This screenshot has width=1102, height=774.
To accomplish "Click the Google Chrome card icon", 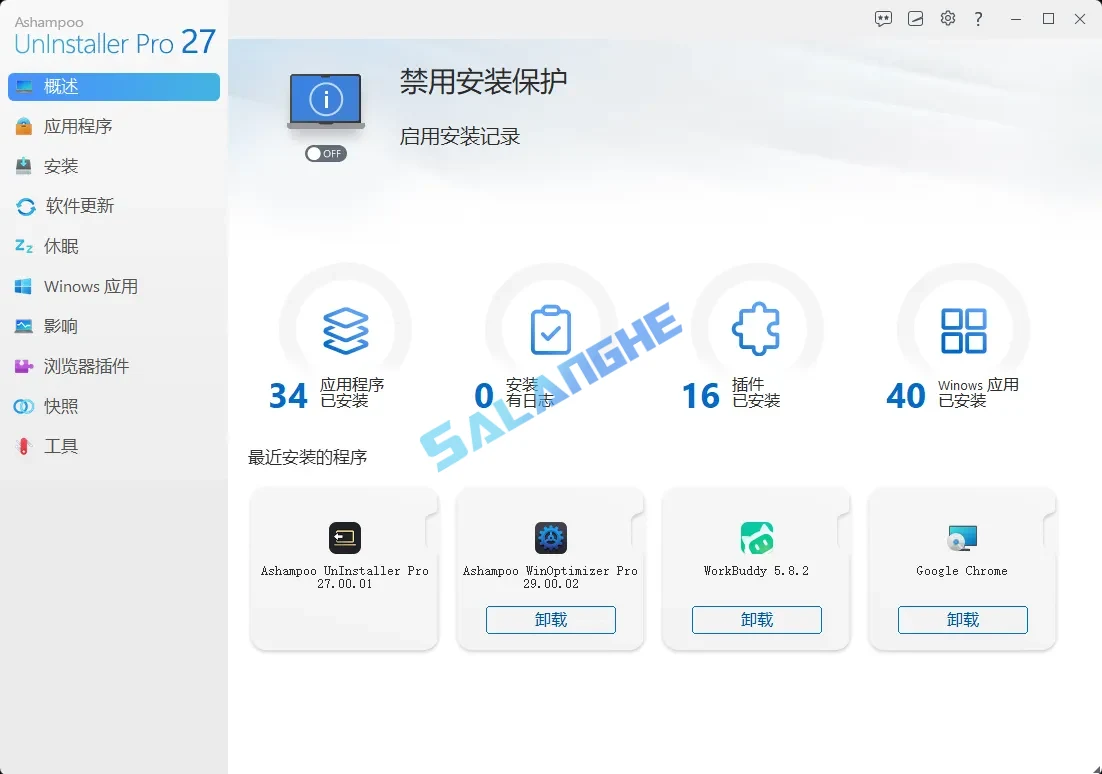I will 962,538.
